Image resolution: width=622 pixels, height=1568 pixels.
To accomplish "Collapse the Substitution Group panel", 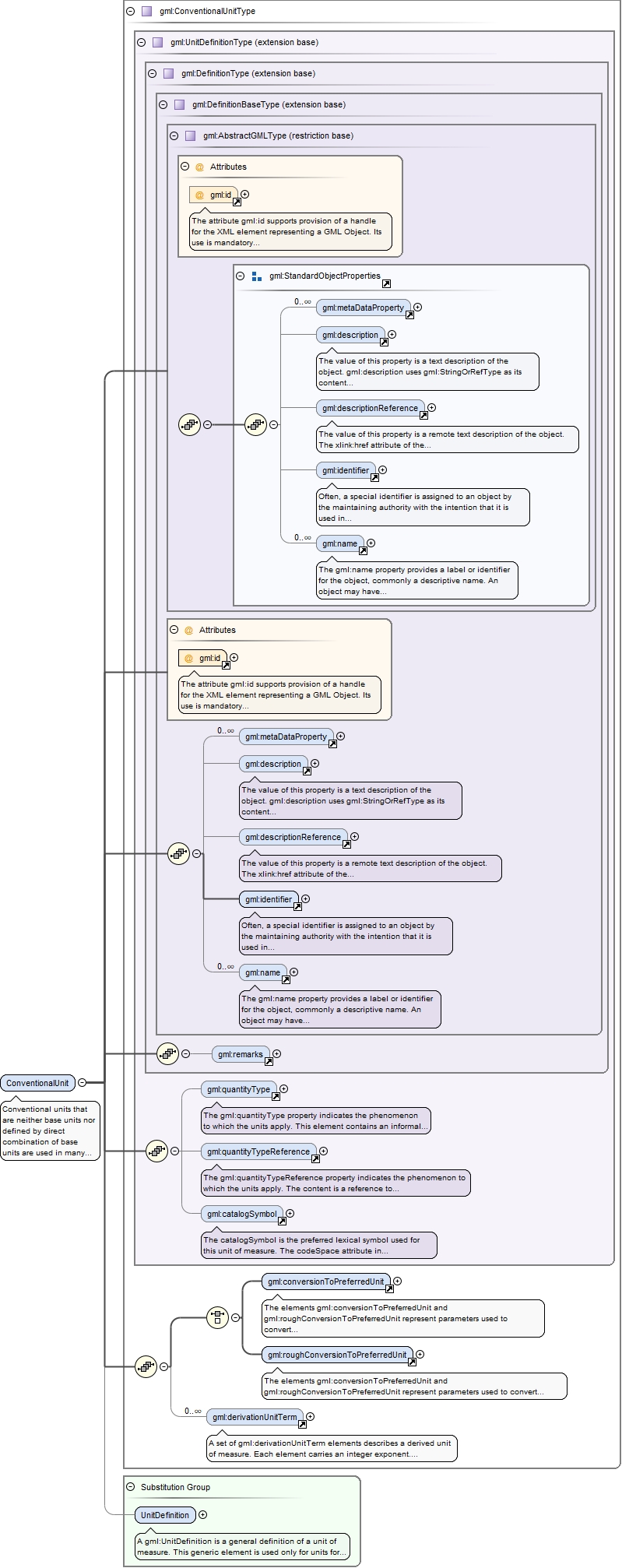I will [131, 1486].
